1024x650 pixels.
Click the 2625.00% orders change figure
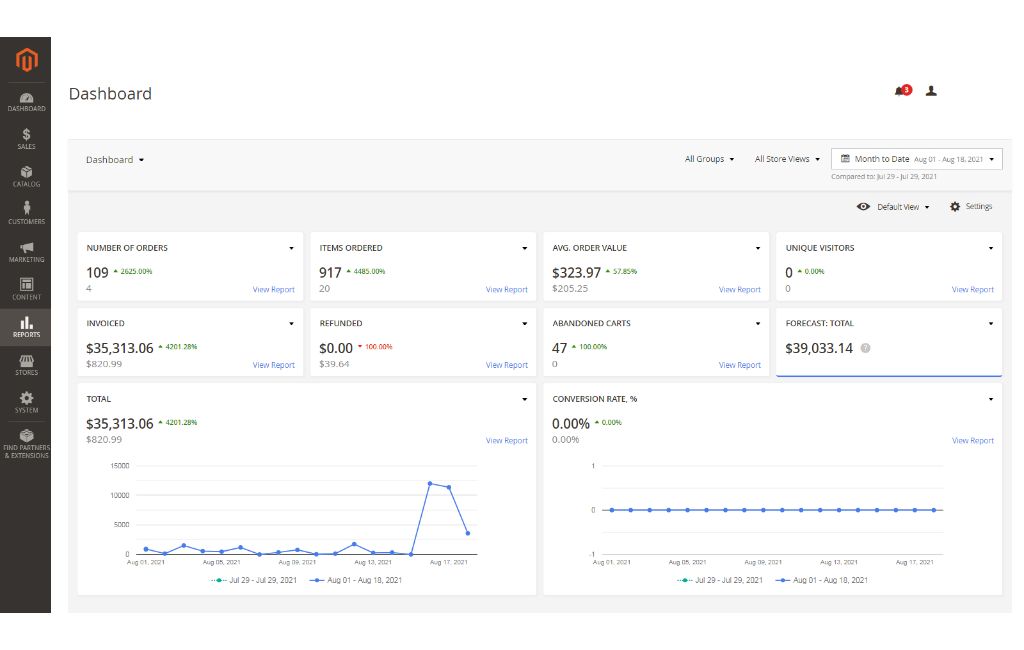133,272
